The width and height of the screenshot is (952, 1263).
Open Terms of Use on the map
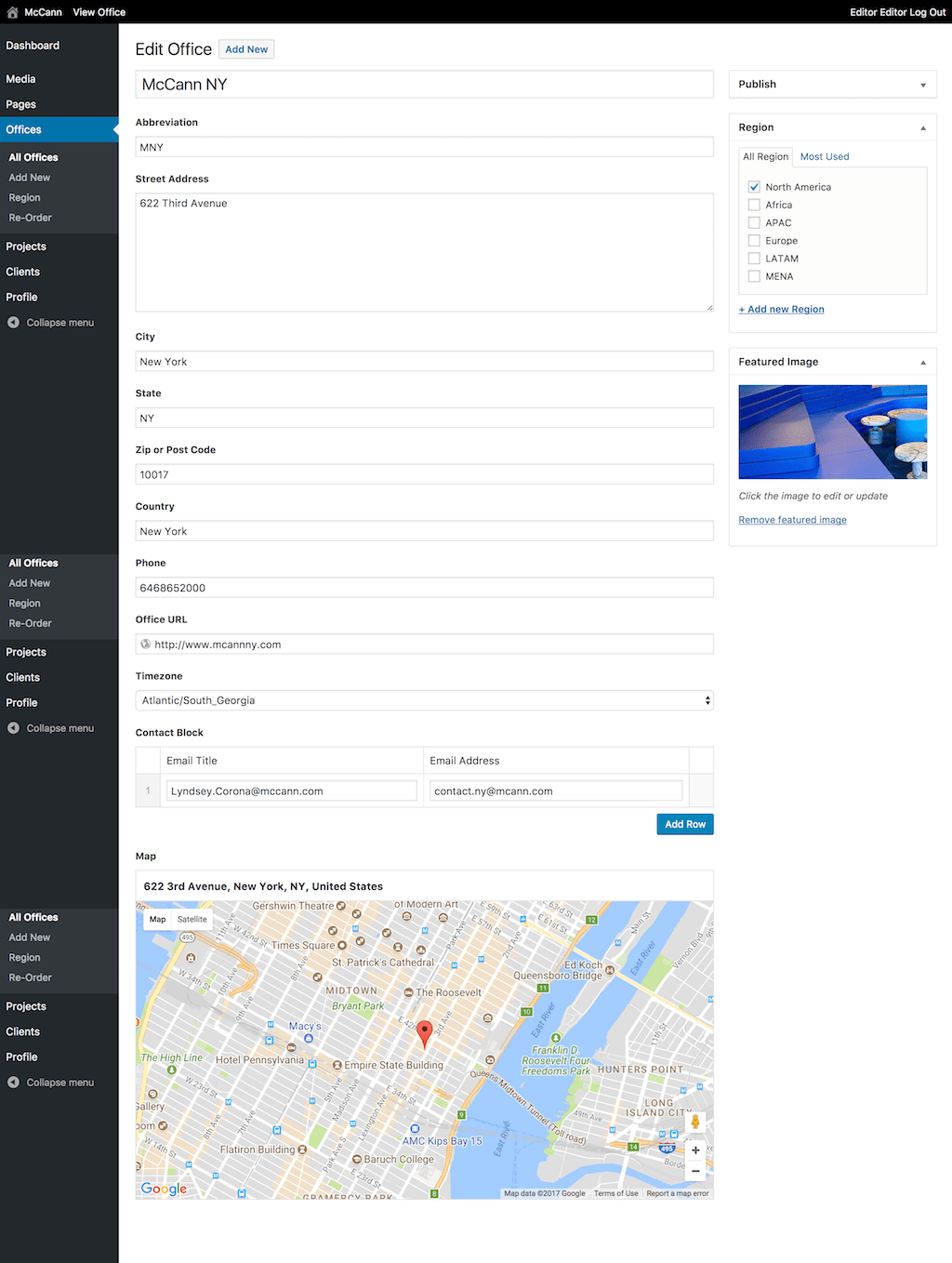click(616, 1193)
